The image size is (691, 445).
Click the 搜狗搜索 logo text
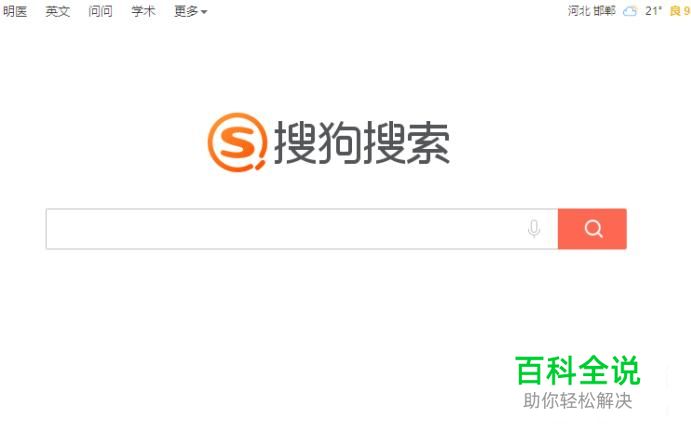362,143
